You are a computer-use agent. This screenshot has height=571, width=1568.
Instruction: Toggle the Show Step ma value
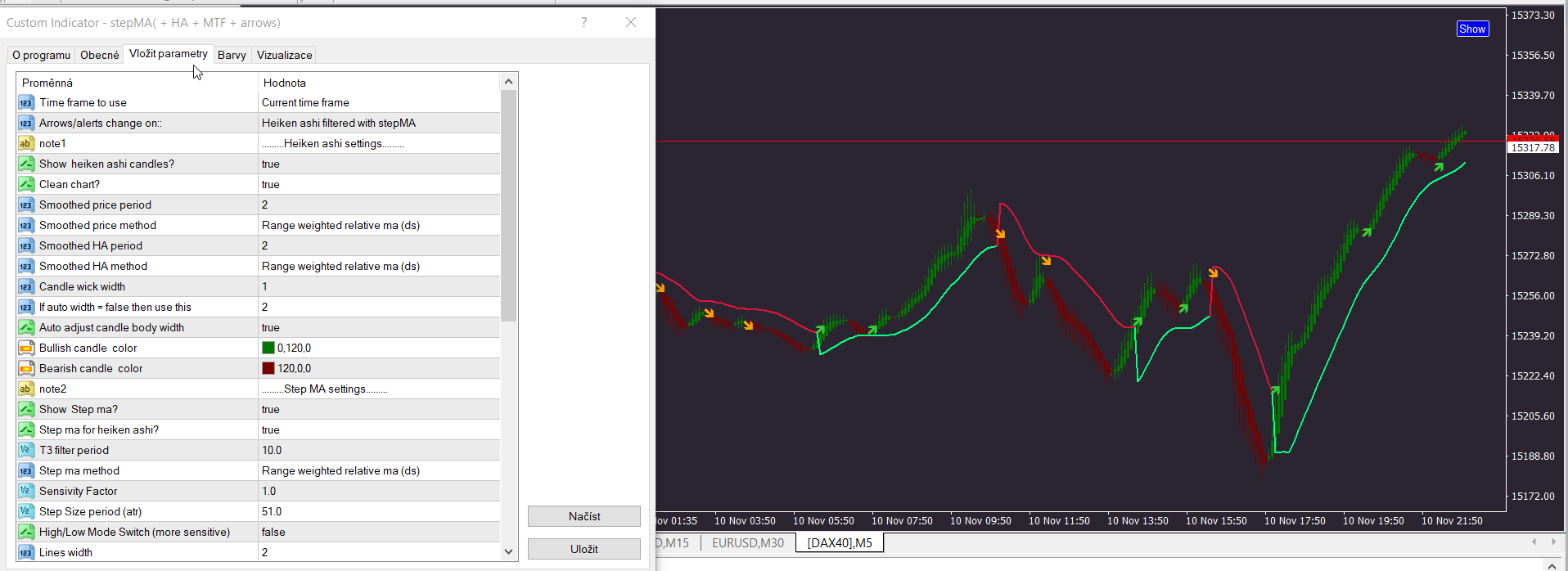click(379, 409)
